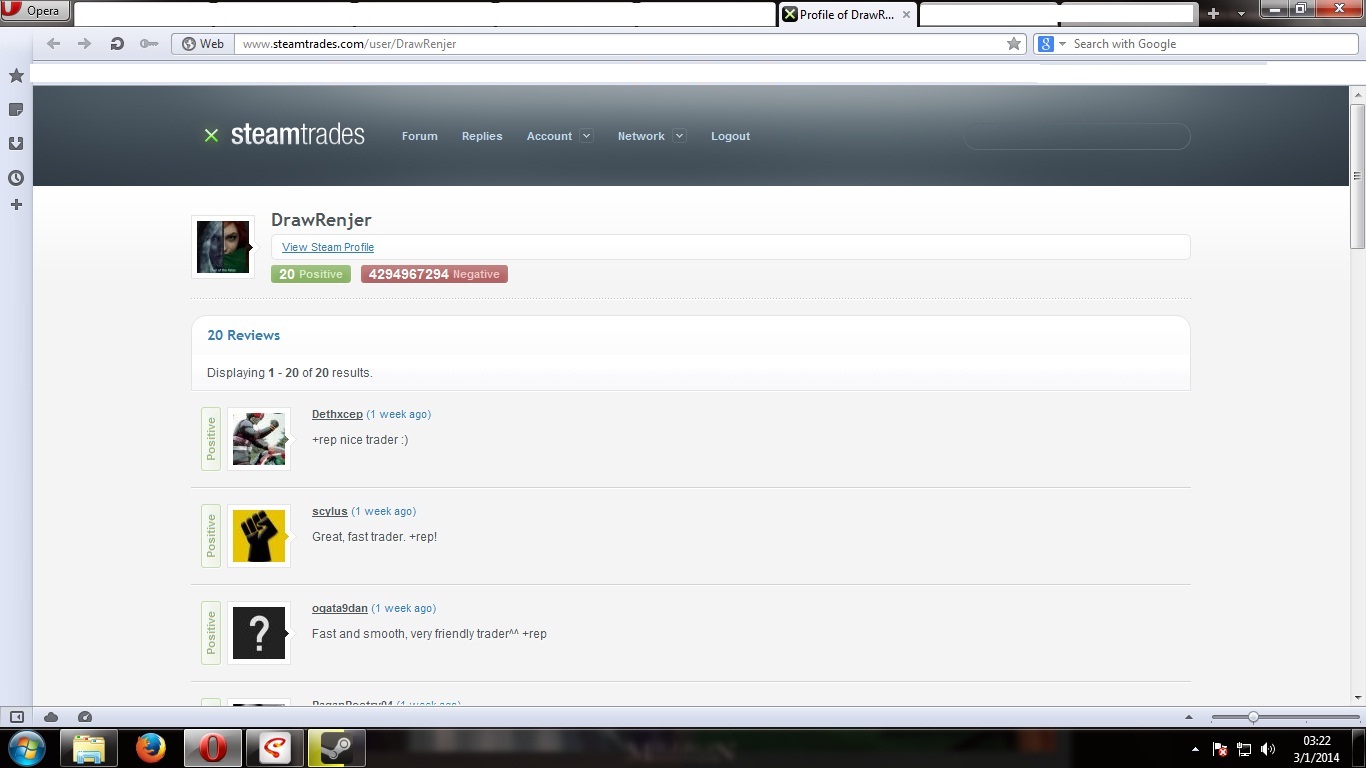Open the Notes panel in the sidebar
Viewport: 1366px width, 768px height.
16,109
